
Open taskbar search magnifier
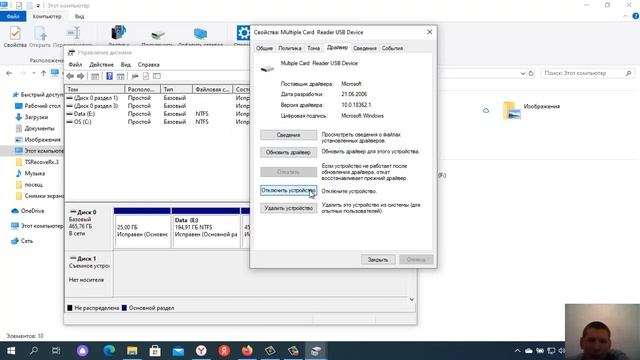coord(34,351)
